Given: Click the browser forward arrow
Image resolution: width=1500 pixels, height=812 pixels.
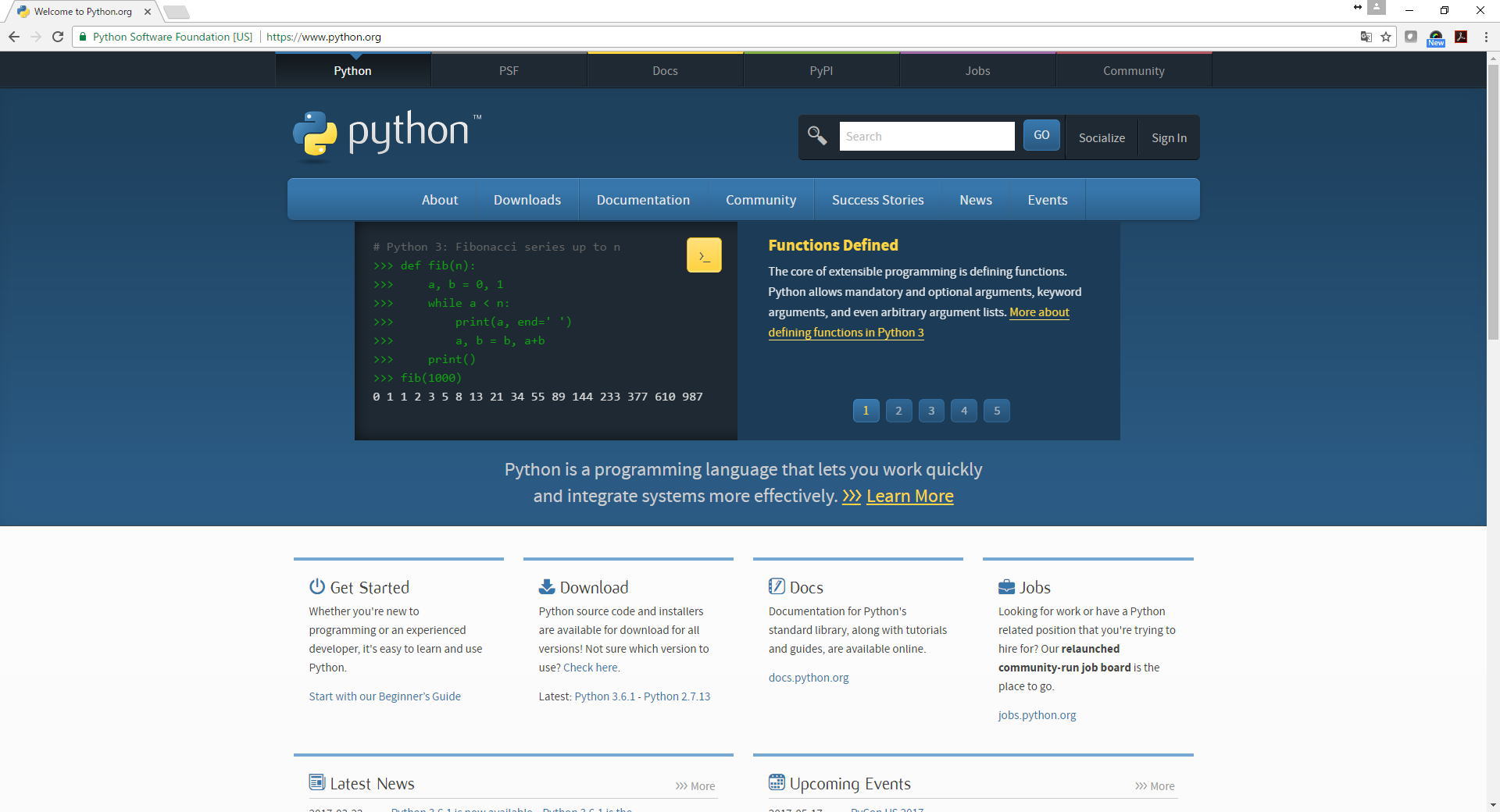Looking at the screenshot, I should tap(36, 37).
